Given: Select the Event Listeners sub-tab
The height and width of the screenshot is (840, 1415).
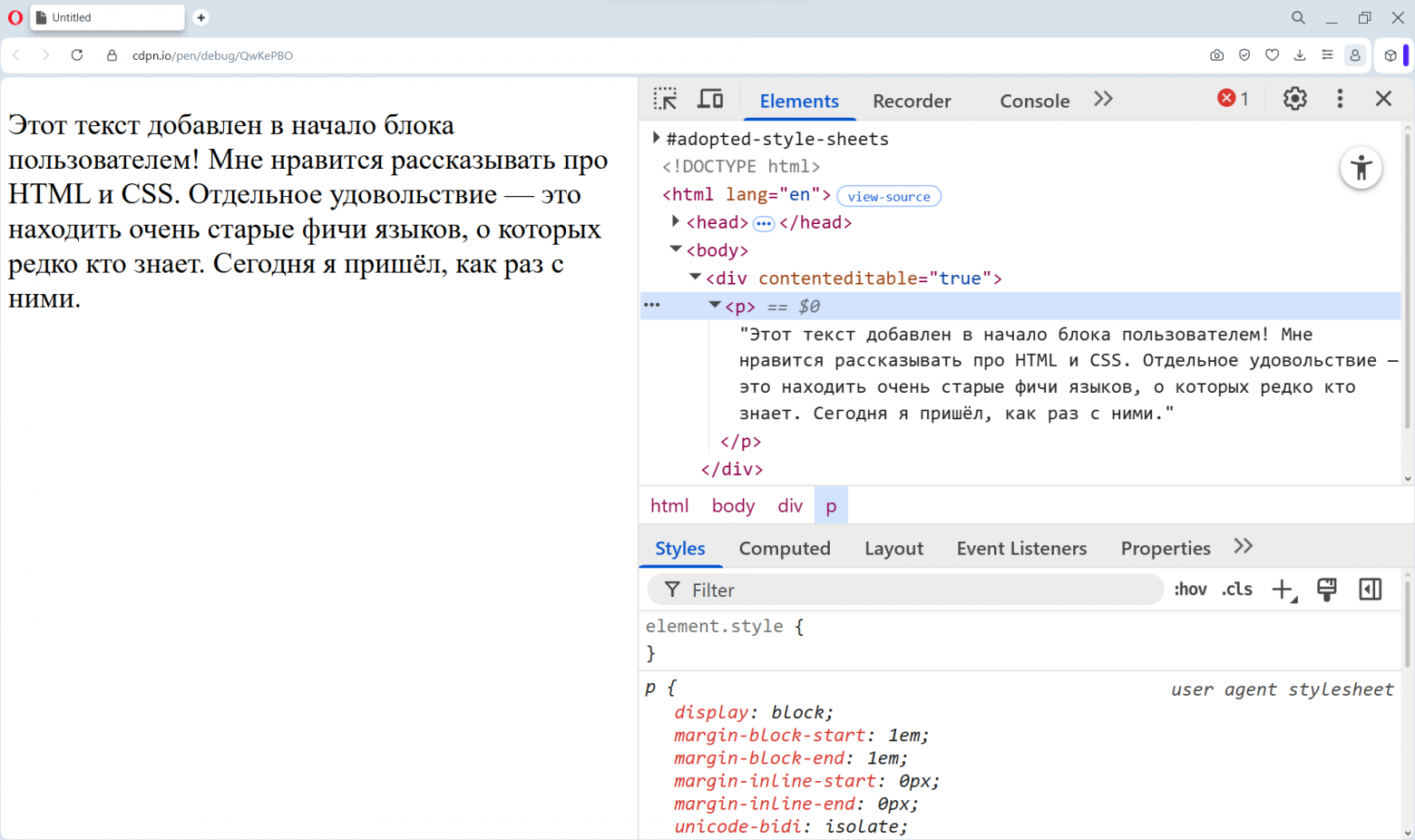Looking at the screenshot, I should coord(1021,548).
